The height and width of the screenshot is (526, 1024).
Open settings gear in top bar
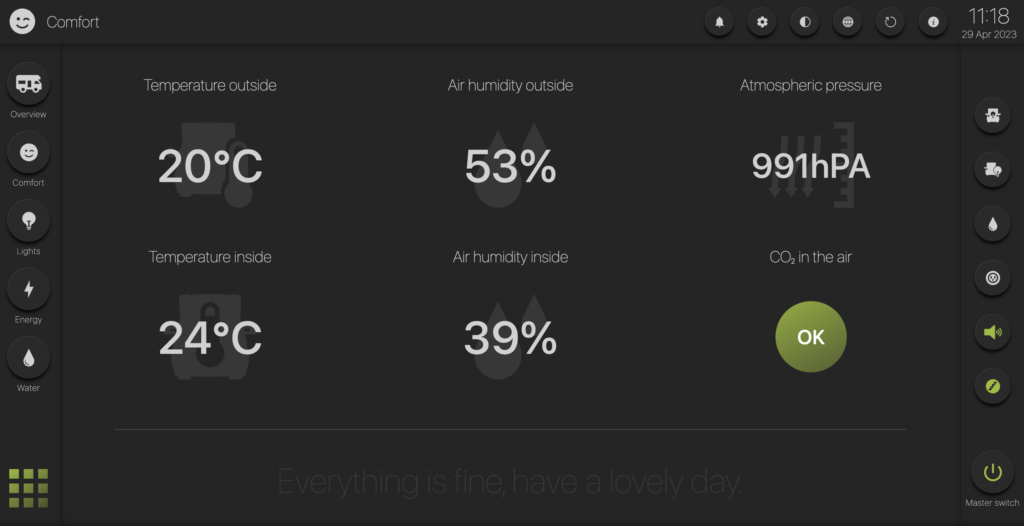[762, 22]
